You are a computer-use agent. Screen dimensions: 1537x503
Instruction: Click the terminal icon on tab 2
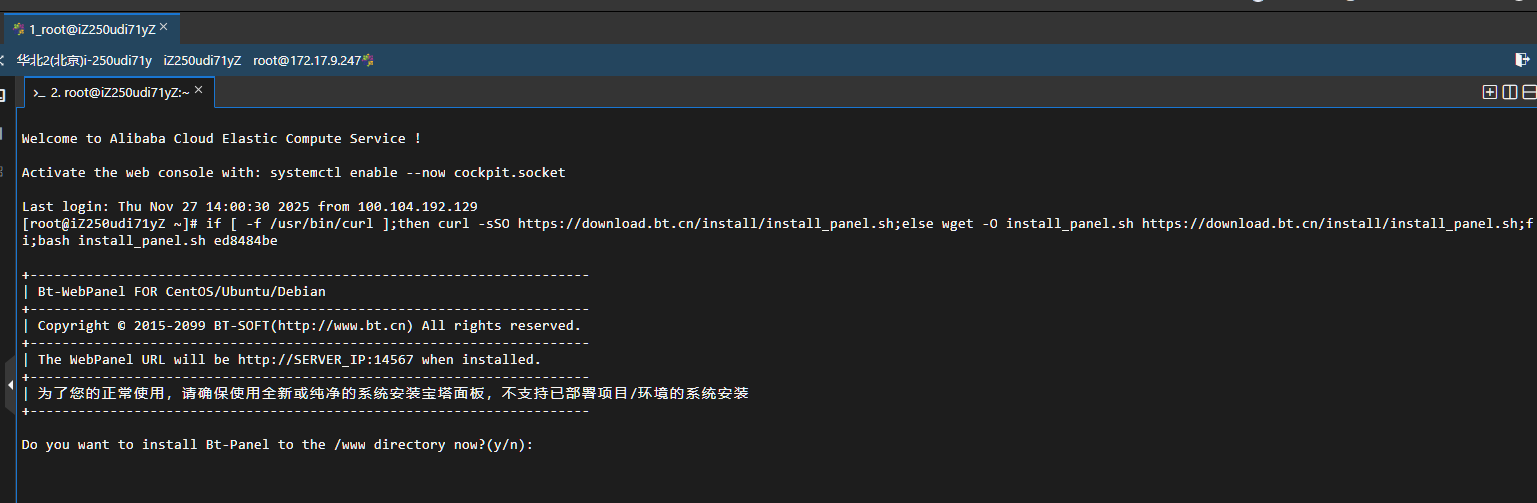39,93
